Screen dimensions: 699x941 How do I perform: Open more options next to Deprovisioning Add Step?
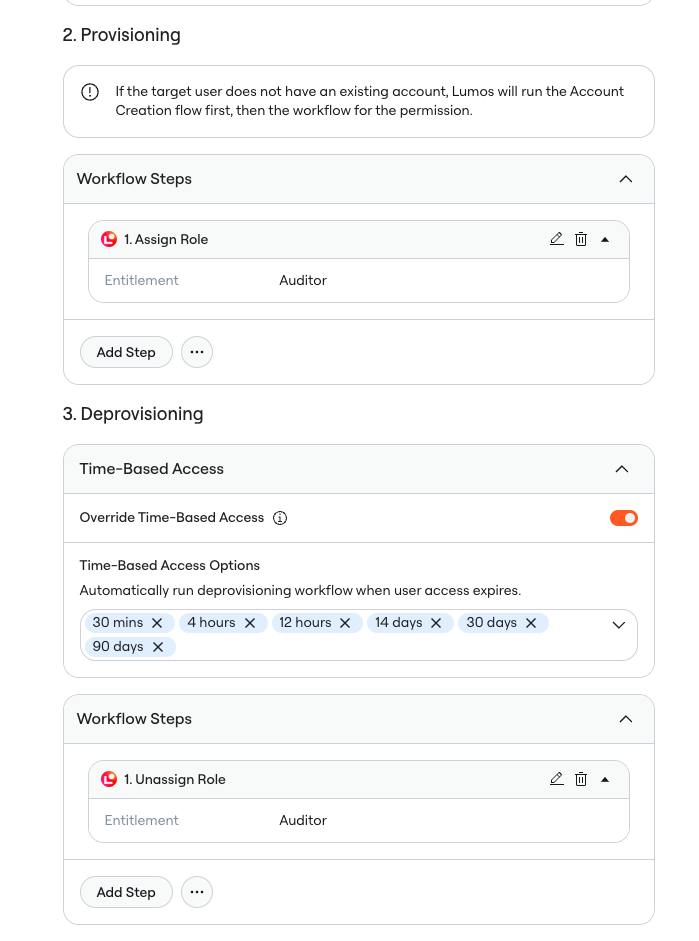pyautogui.click(x=197, y=892)
